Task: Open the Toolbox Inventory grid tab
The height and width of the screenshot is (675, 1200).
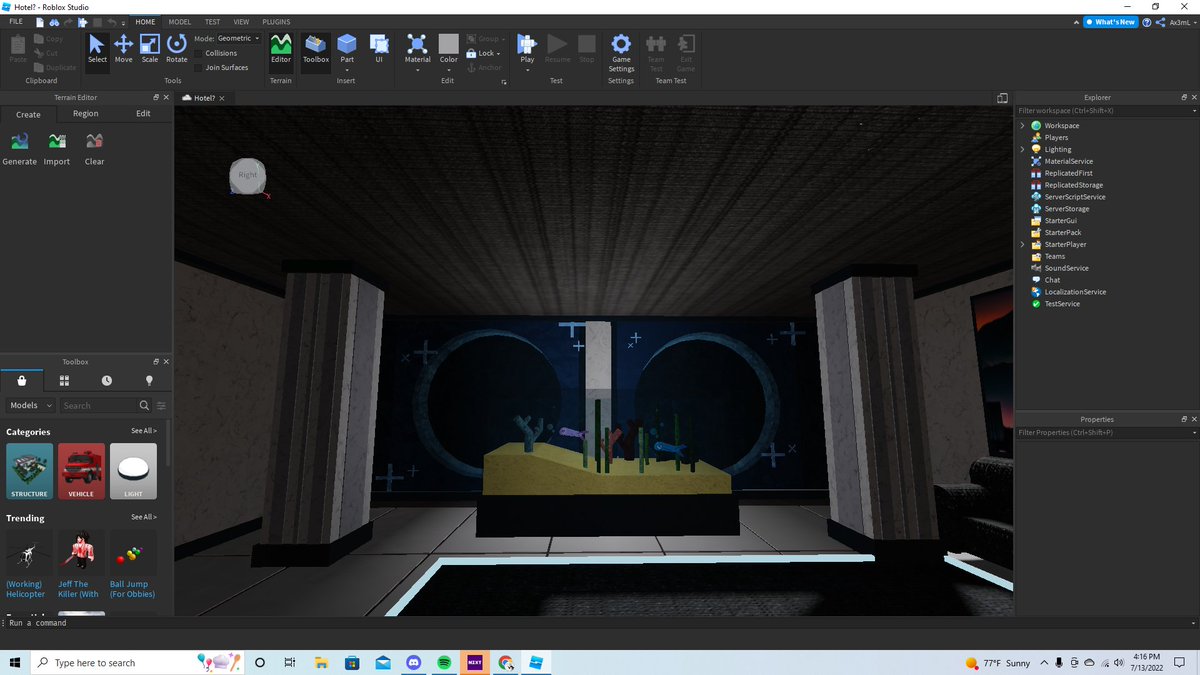Action: (64, 381)
